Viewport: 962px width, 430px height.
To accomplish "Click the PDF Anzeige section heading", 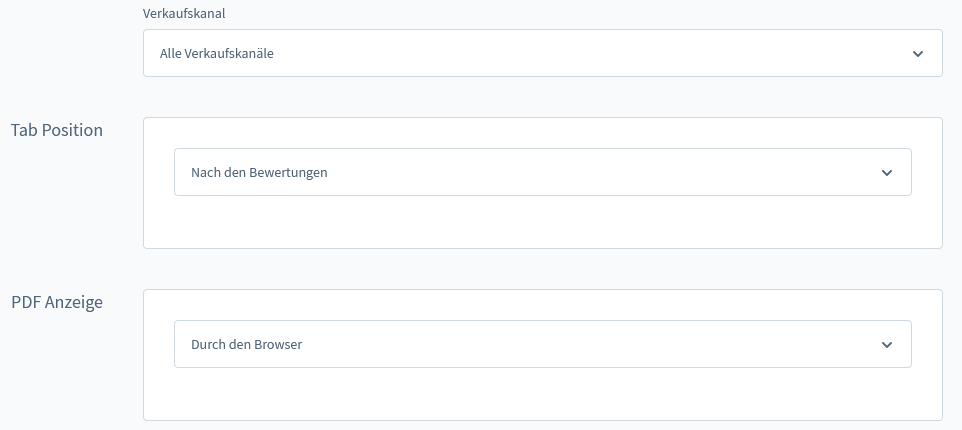I will click(x=57, y=302).
